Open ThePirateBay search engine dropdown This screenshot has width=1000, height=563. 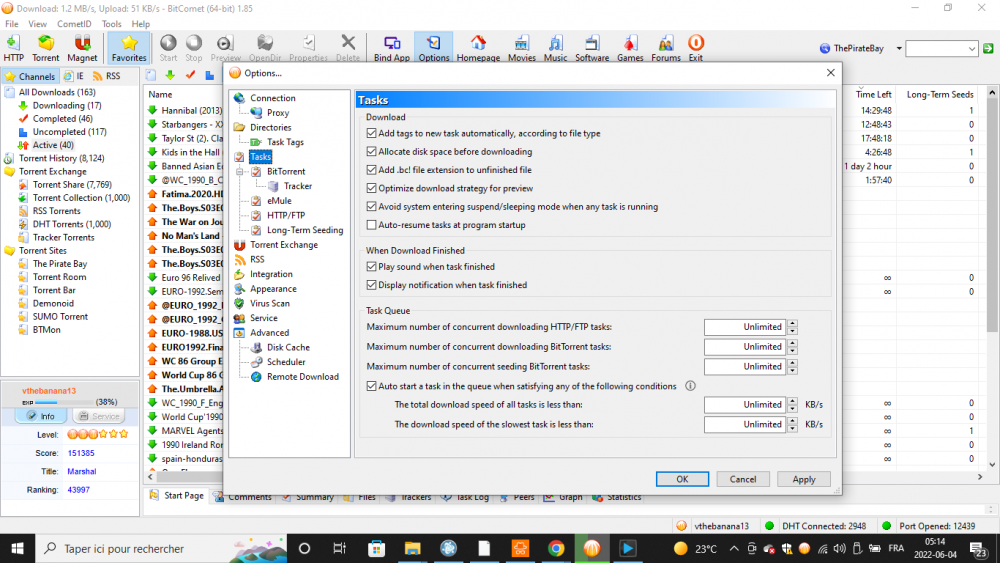pos(899,48)
